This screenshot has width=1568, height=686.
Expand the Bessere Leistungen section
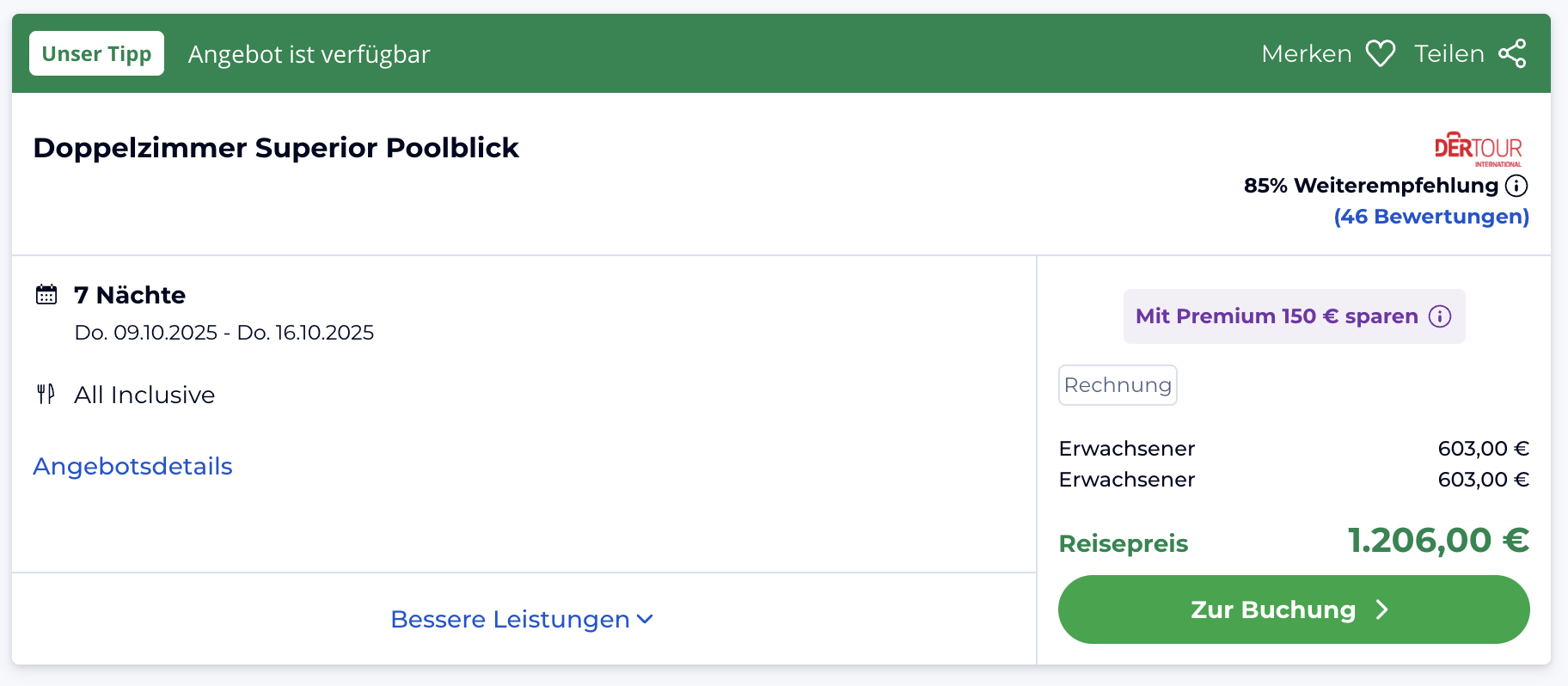coord(522,619)
